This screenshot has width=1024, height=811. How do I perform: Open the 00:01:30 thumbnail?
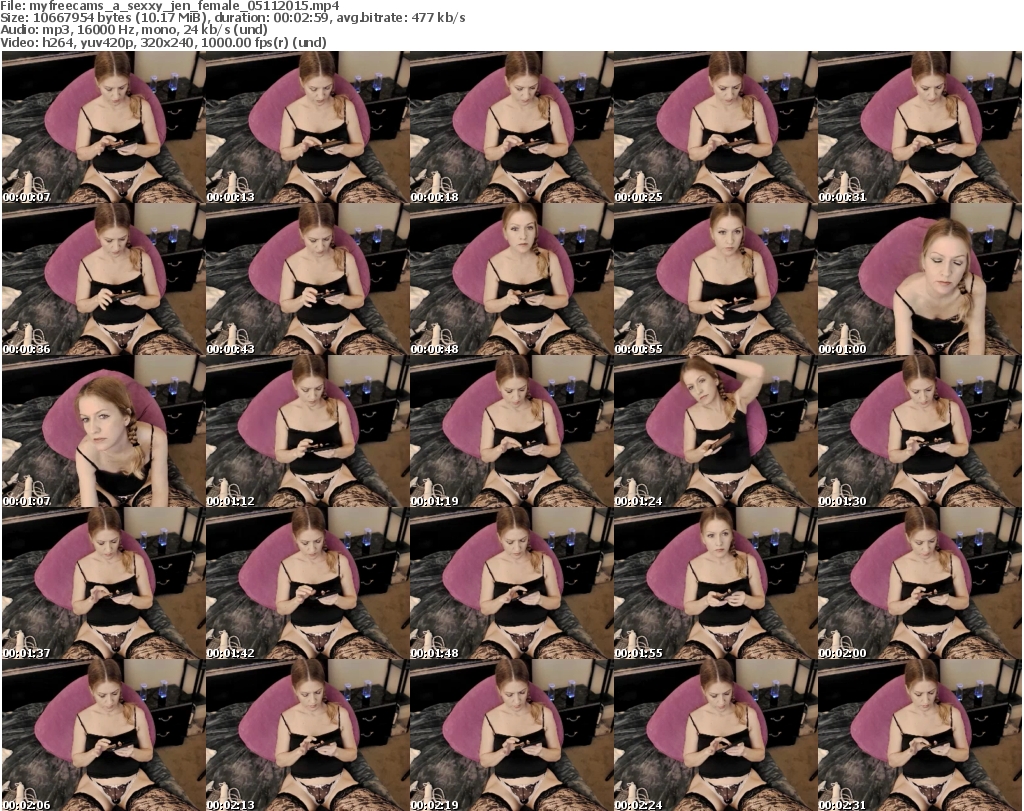919,431
